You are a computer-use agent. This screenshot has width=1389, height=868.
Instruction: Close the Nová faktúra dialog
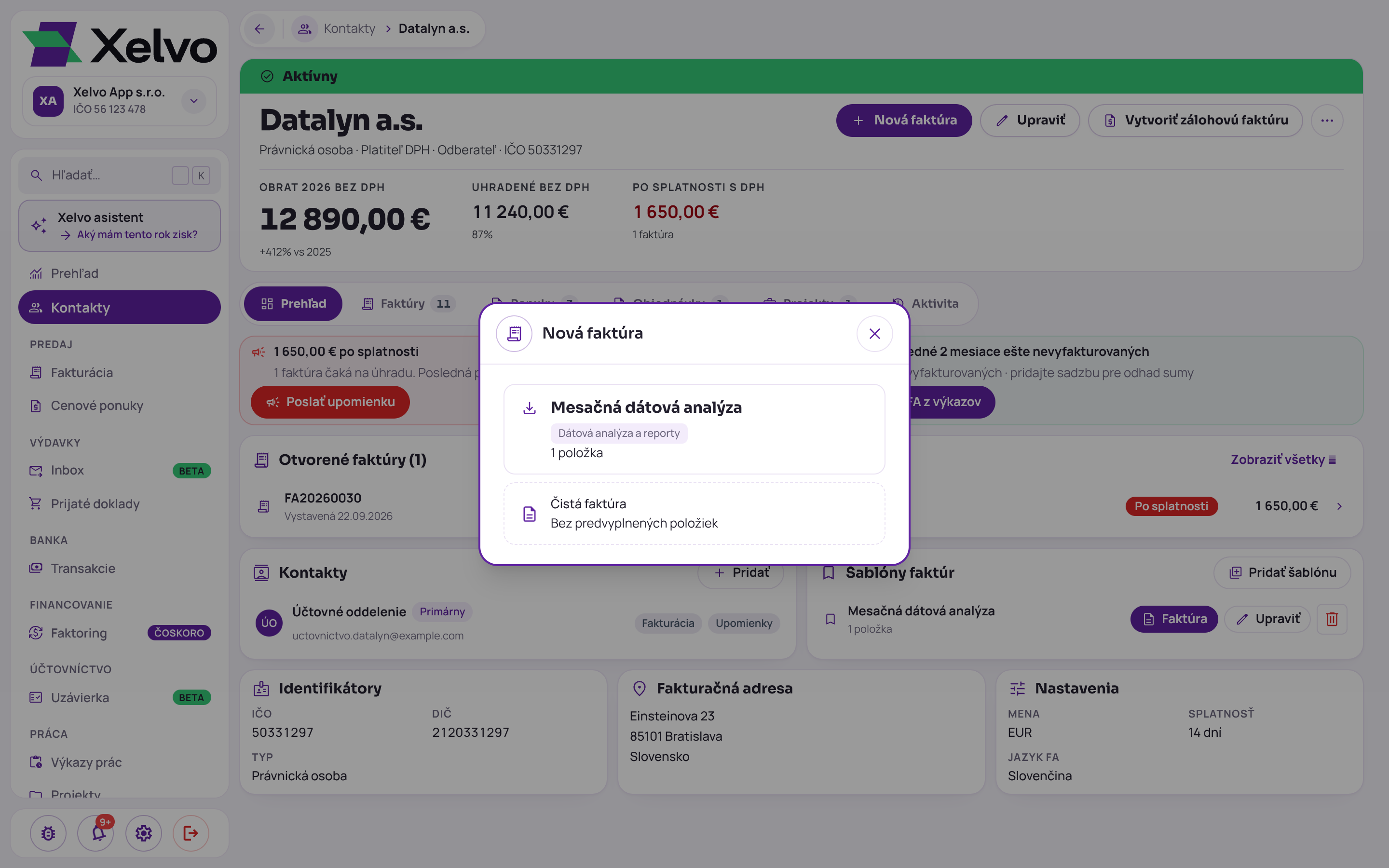[874, 334]
